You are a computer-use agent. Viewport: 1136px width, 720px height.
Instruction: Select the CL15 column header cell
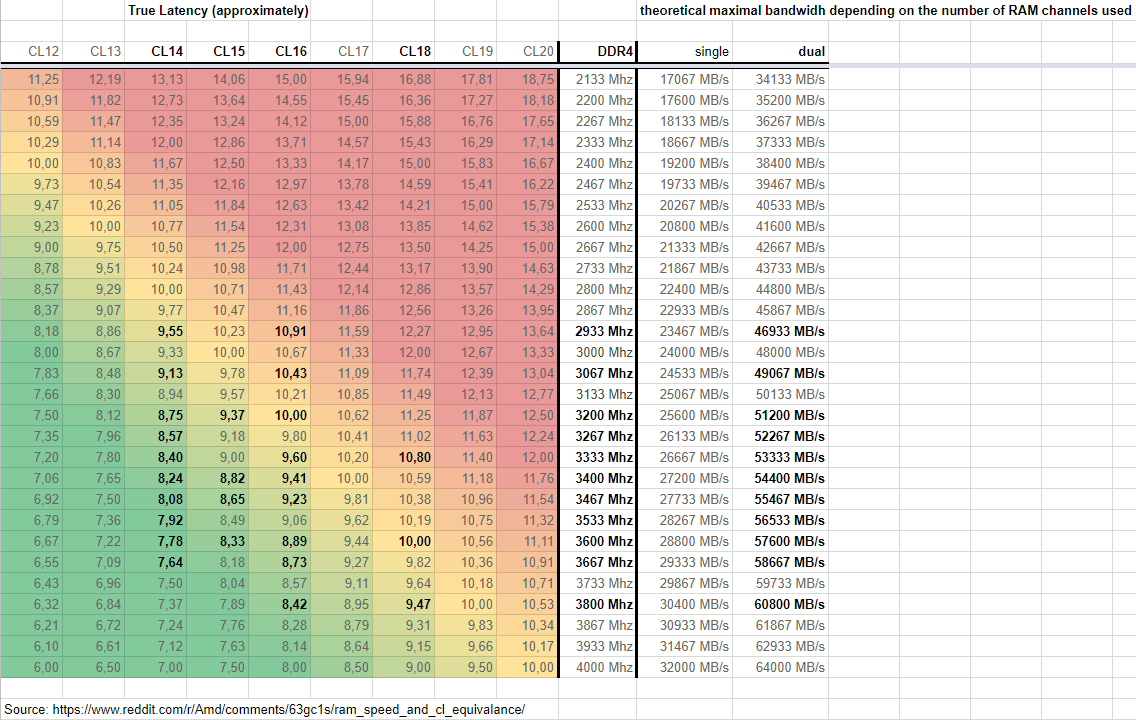tap(217, 51)
